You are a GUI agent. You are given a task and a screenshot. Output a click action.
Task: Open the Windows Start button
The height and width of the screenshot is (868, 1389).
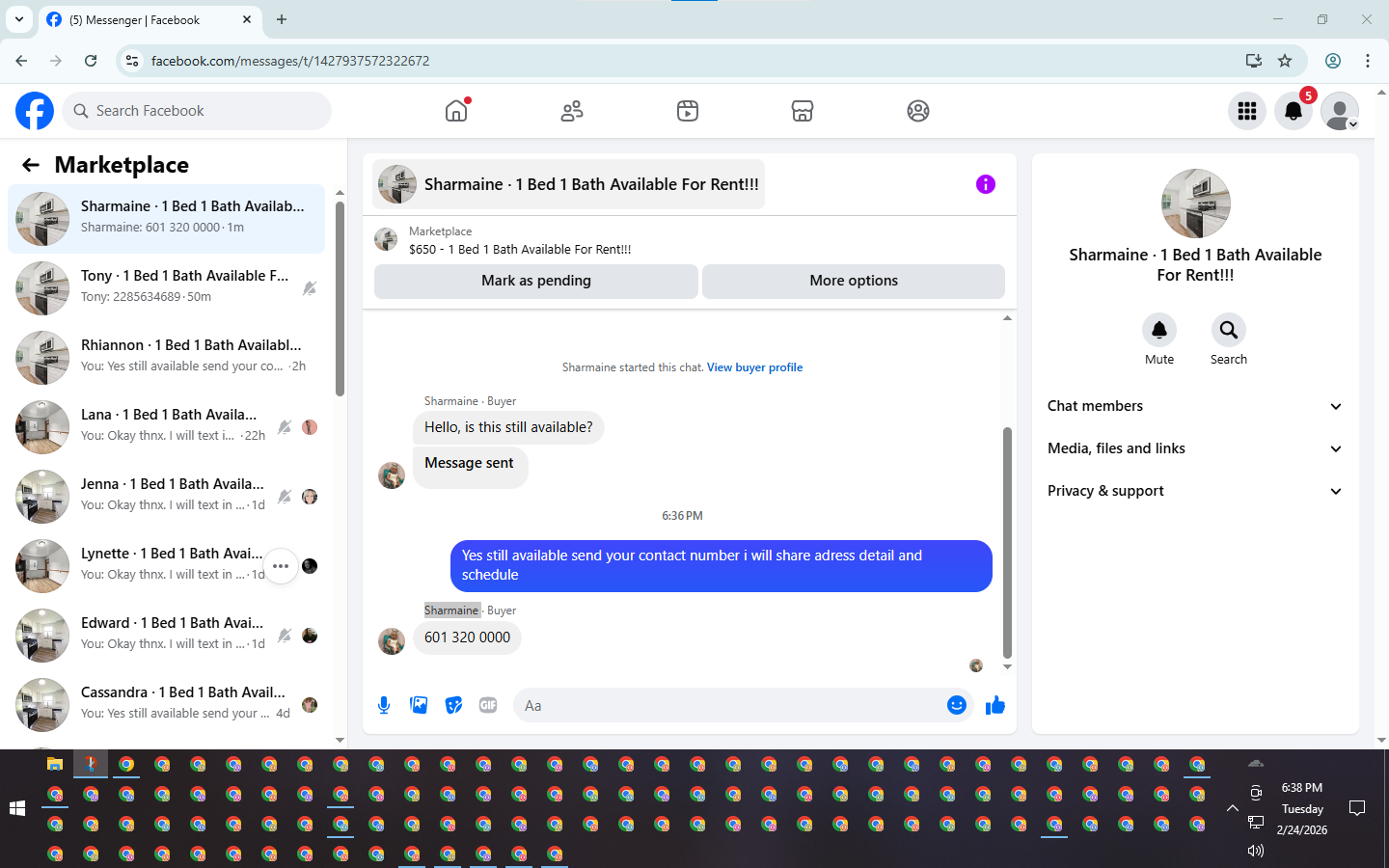(x=17, y=808)
